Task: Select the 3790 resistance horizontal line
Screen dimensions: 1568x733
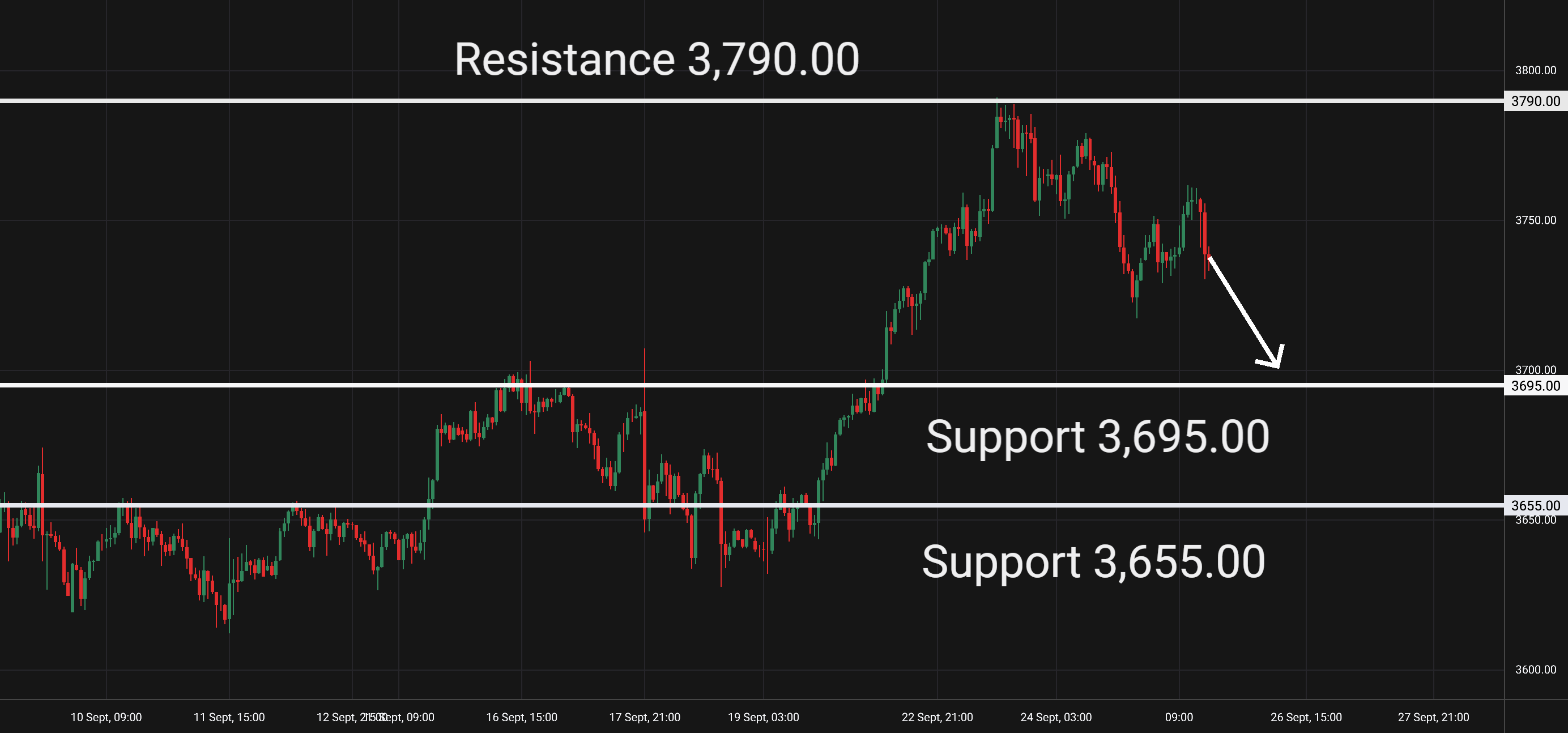Action: tap(752, 100)
